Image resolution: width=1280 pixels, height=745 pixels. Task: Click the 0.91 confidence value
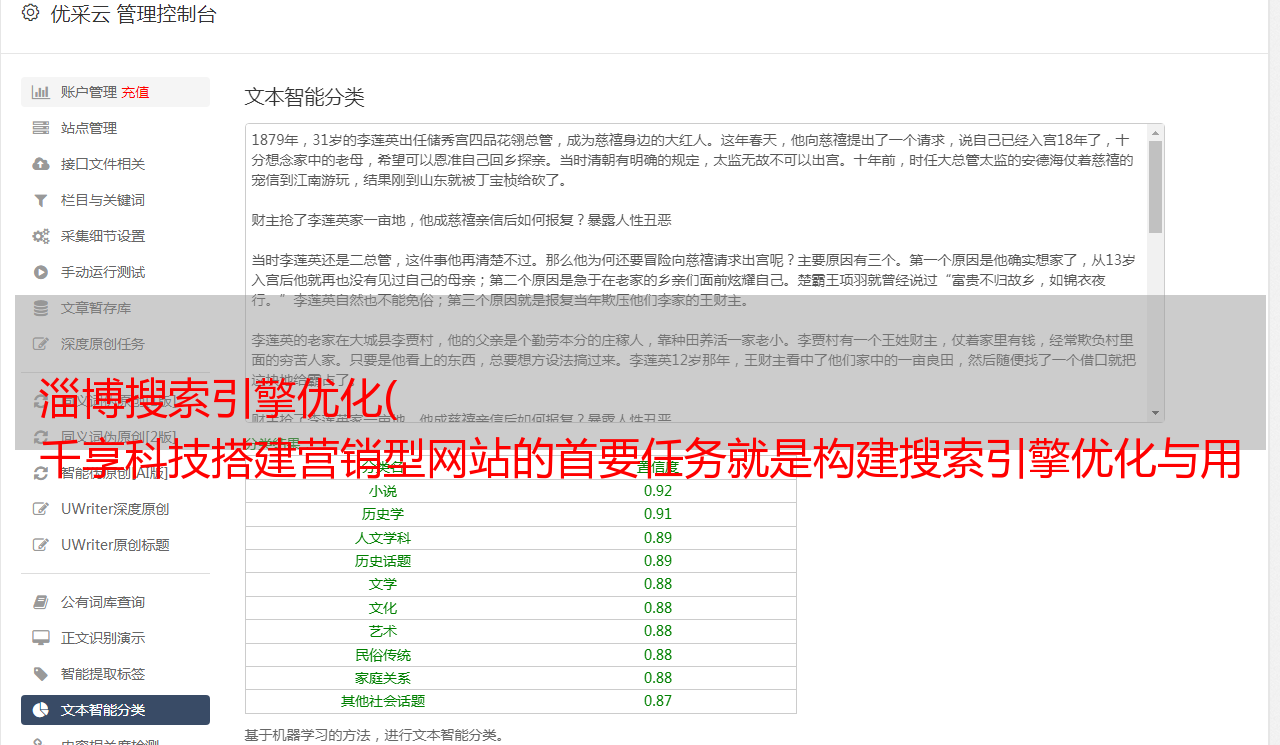coord(658,514)
